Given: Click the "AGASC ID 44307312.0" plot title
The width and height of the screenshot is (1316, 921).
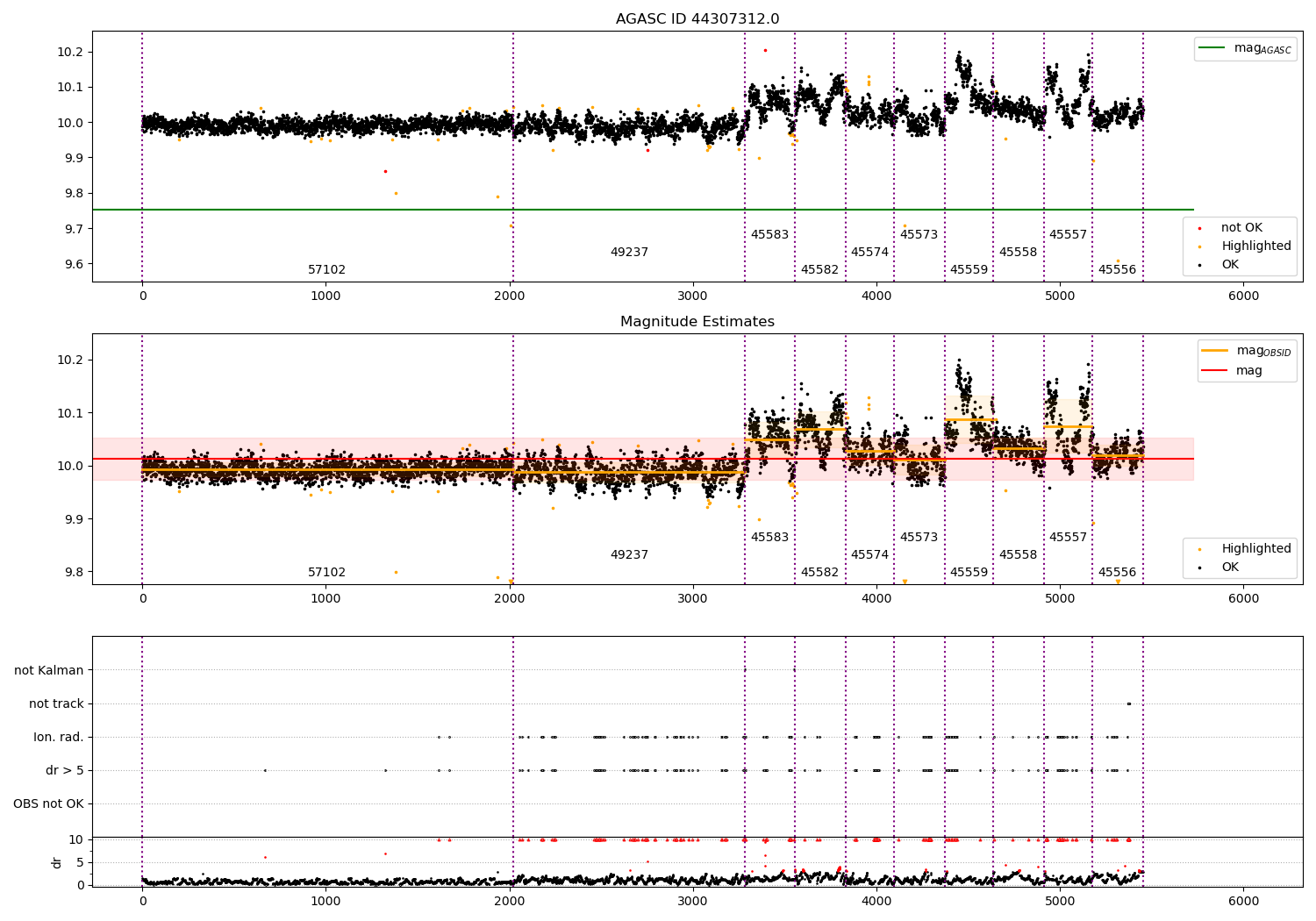Looking at the screenshot, I should [697, 19].
